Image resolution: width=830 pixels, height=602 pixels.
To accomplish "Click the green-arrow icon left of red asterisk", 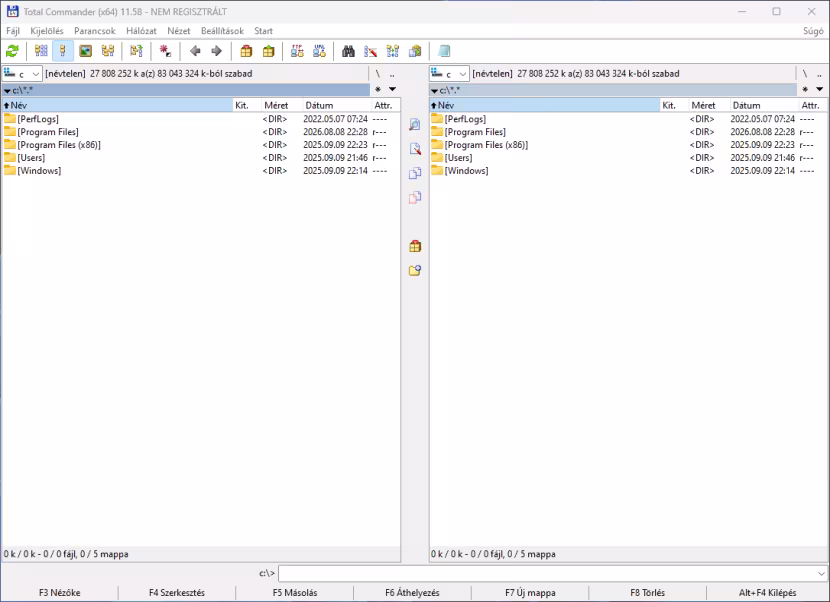I will (137, 51).
